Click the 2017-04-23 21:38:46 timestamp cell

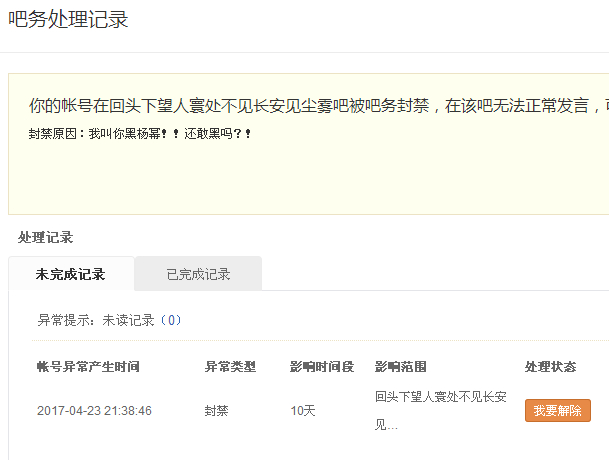94,411
